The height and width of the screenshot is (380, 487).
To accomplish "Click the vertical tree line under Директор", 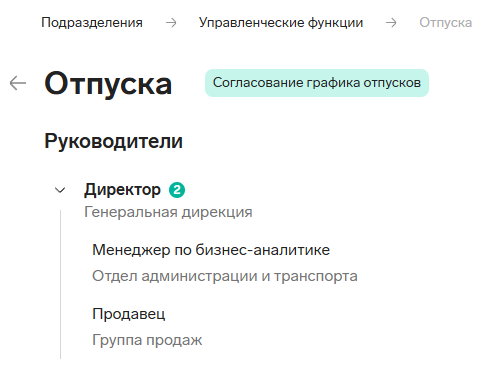I will [61, 284].
